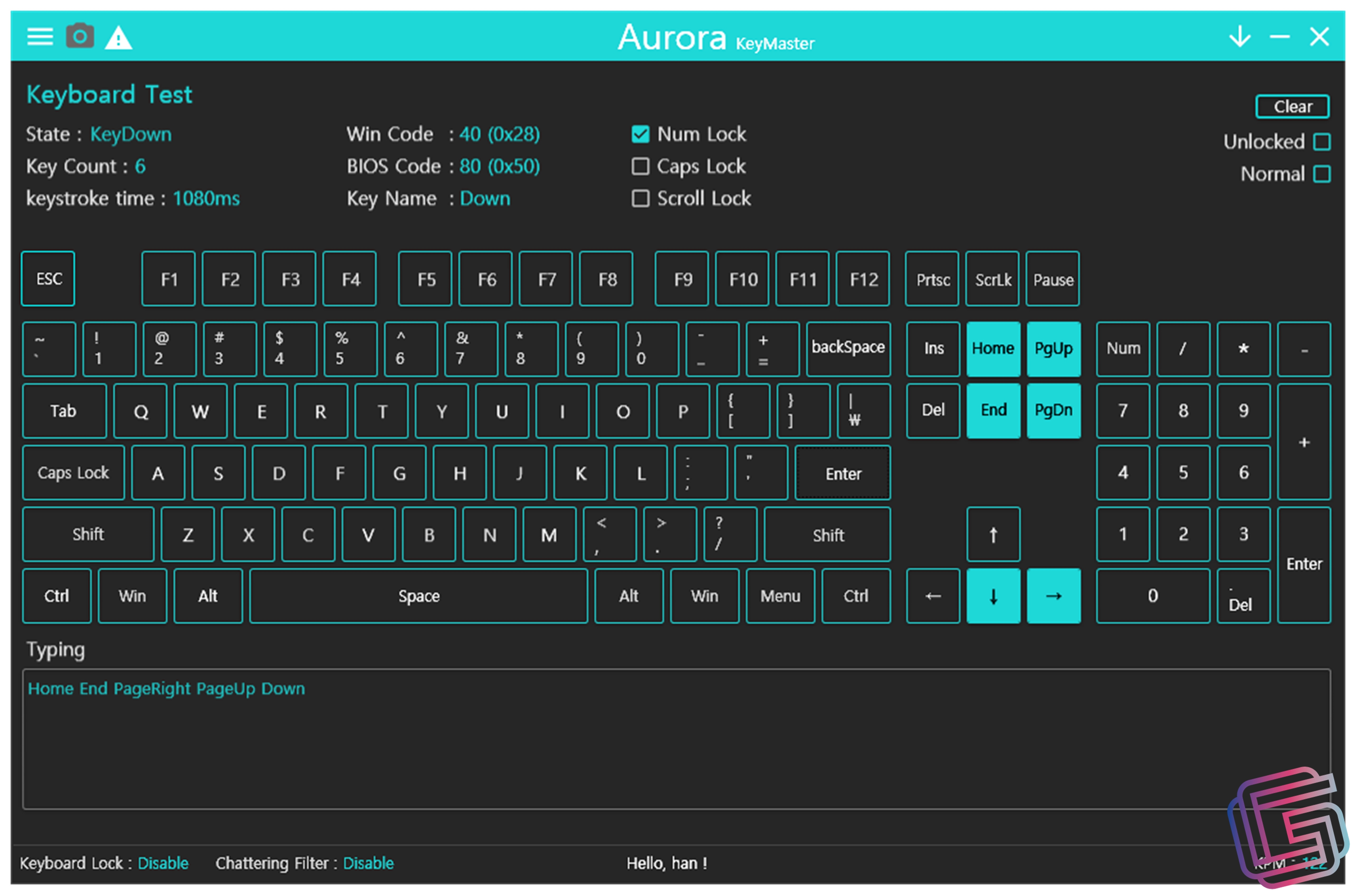
Task: Click the M key
Action: tap(549, 534)
